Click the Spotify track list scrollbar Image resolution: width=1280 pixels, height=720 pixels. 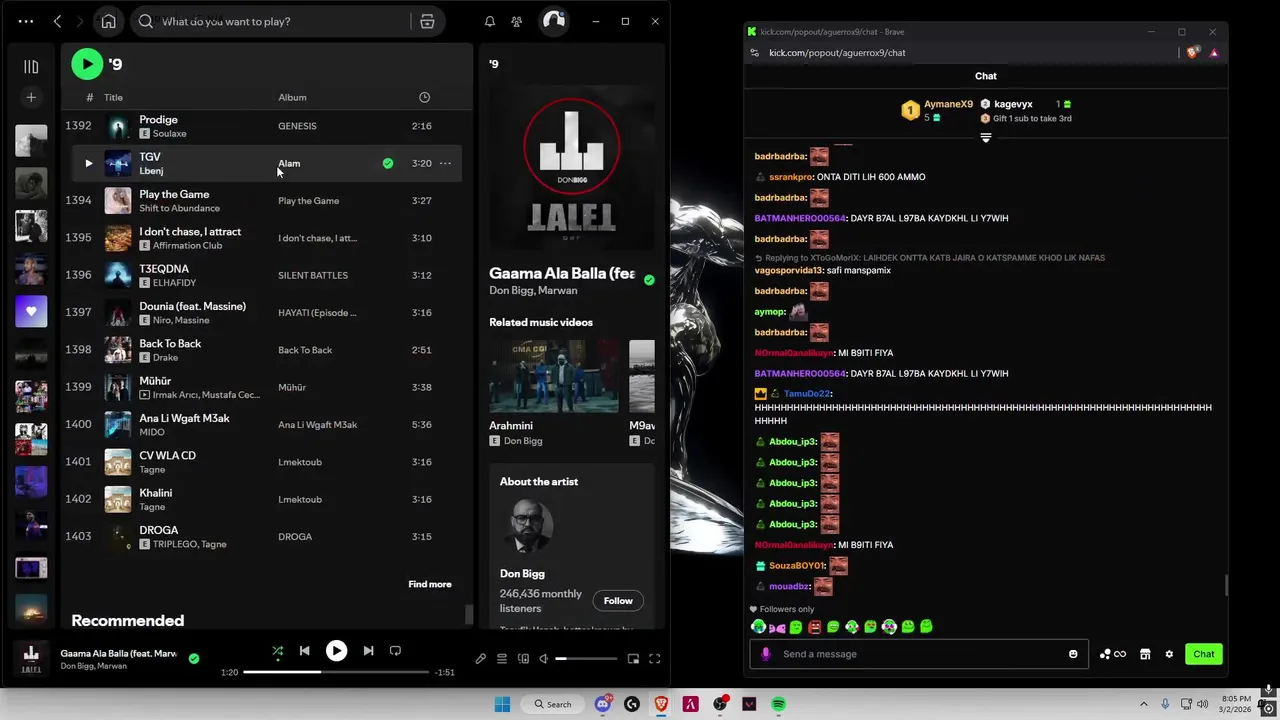point(468,615)
